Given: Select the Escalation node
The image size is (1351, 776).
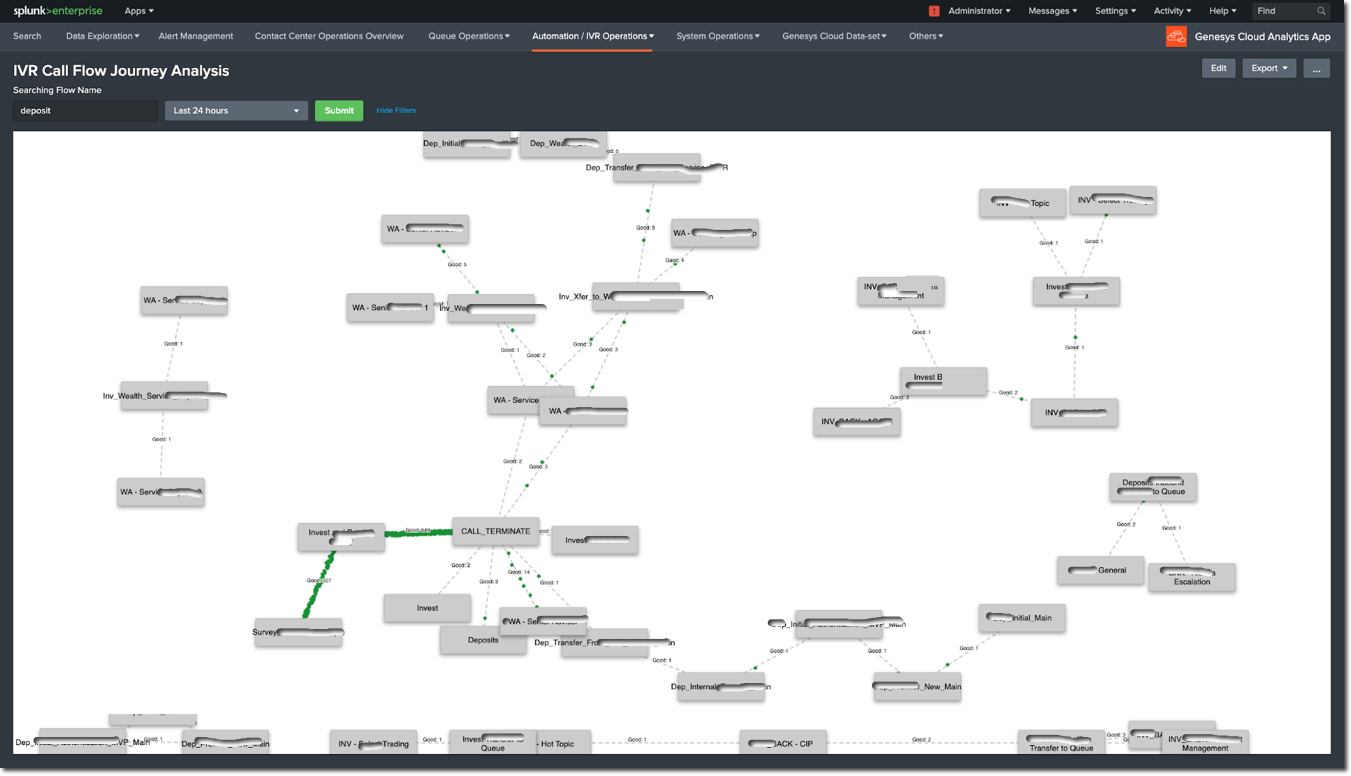Looking at the screenshot, I should [x=1191, y=577].
